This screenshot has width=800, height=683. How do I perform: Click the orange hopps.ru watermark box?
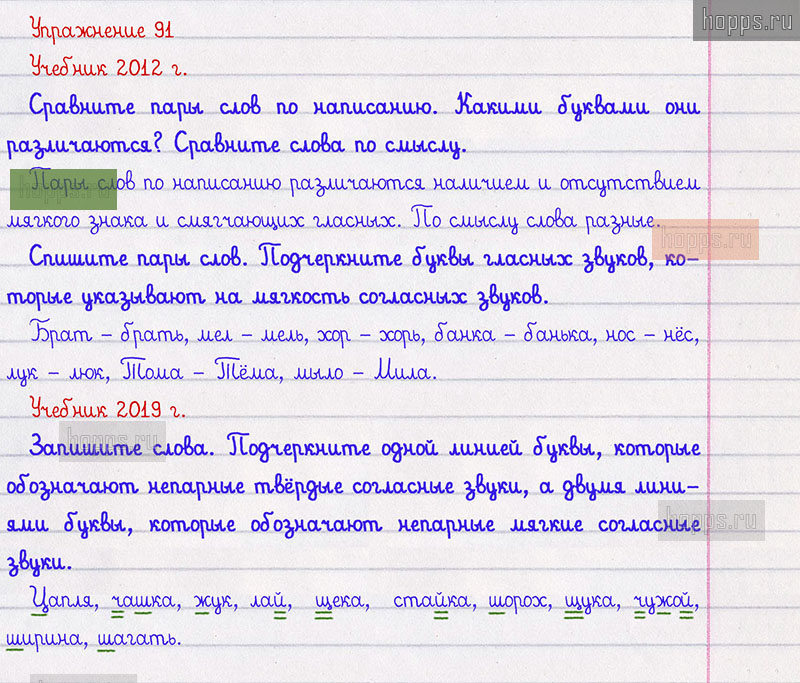click(705, 243)
